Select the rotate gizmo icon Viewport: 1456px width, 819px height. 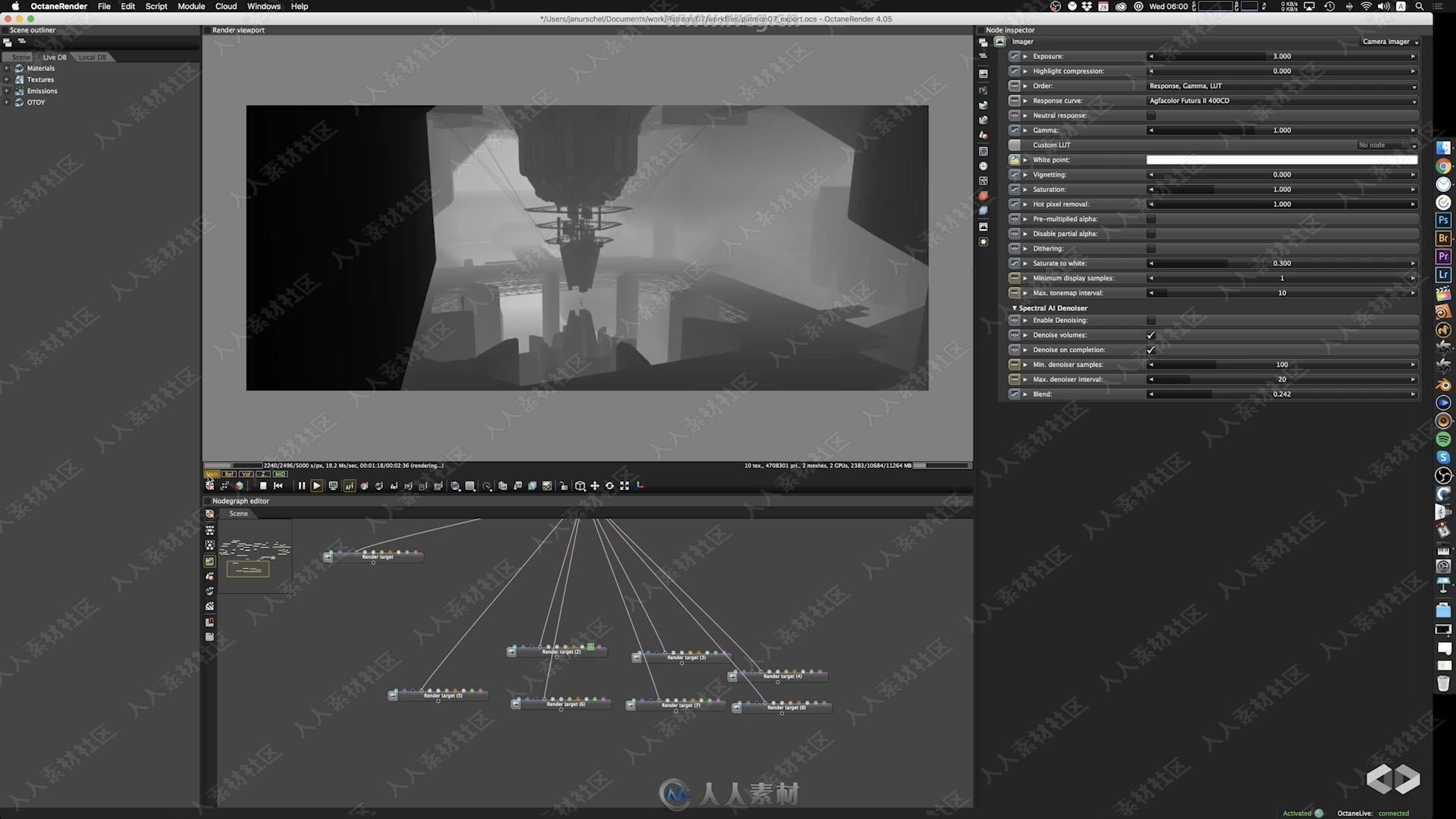click(x=609, y=486)
